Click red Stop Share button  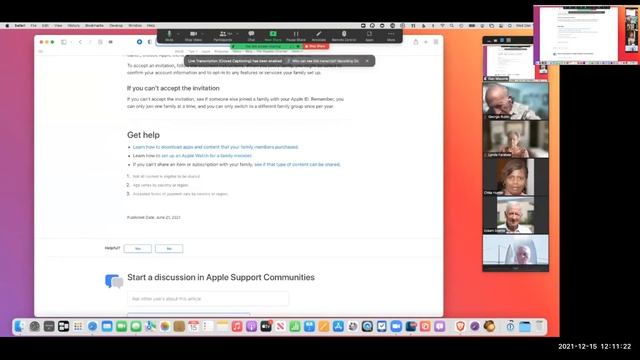tap(316, 47)
